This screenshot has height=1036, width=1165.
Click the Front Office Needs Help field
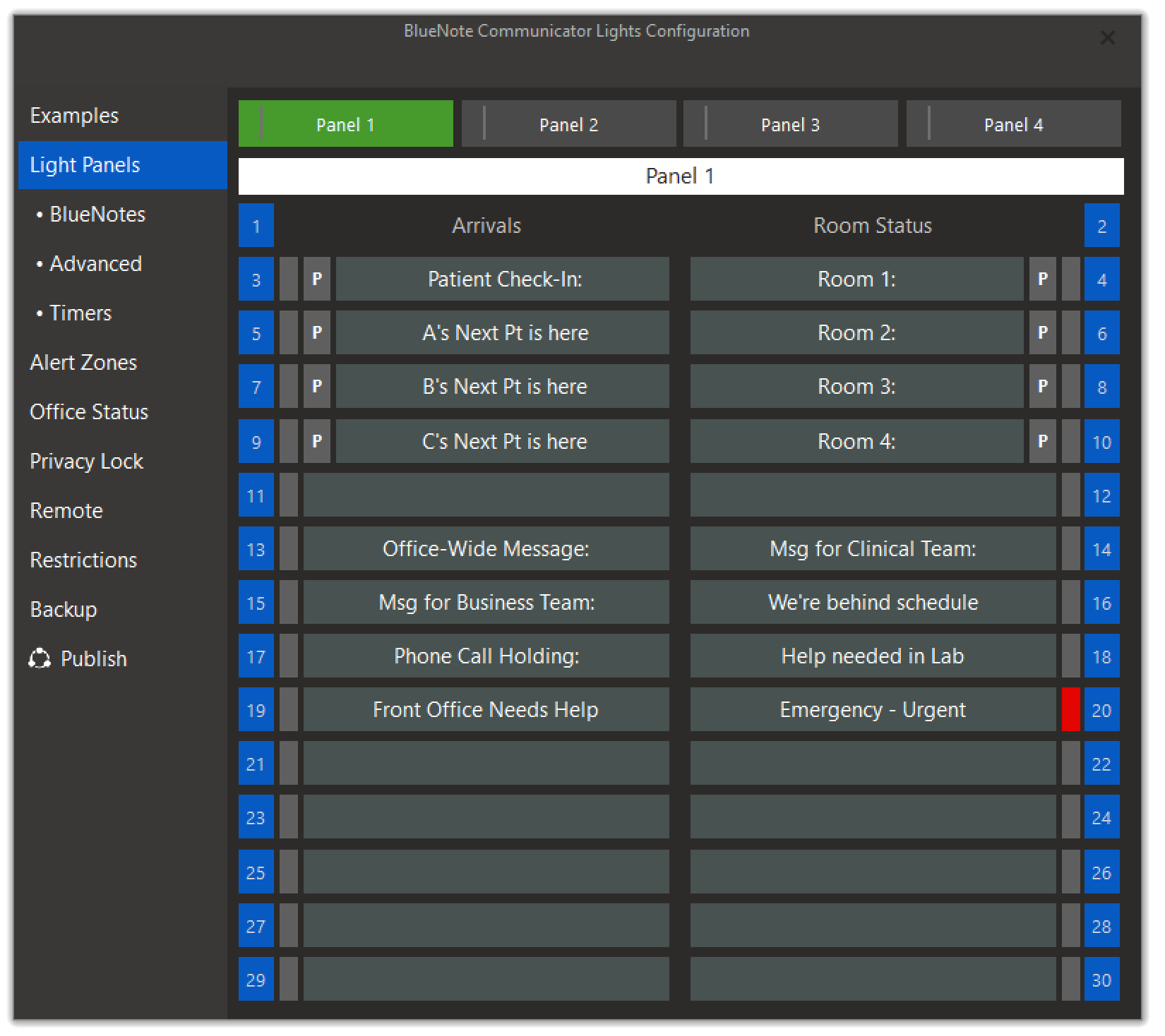coord(486,709)
